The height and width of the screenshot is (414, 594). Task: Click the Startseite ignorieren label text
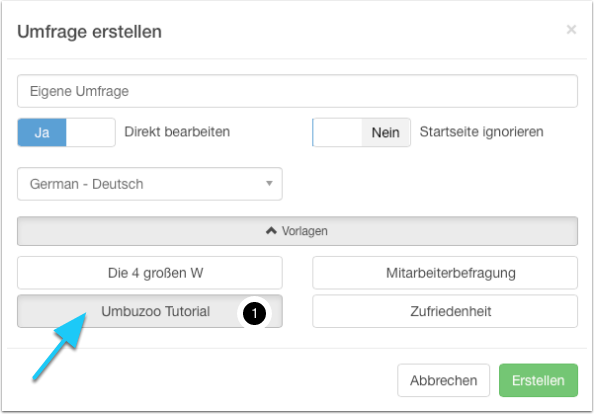click(481, 132)
